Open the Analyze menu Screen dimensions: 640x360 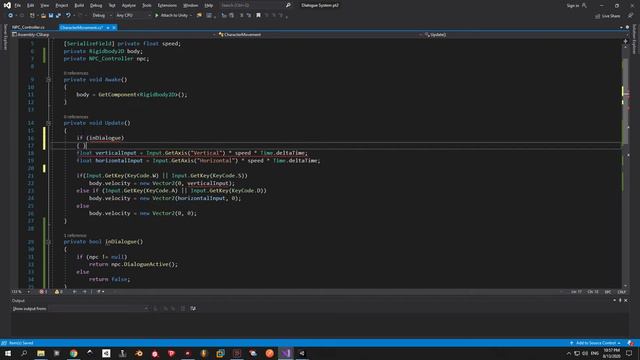pos(129,5)
